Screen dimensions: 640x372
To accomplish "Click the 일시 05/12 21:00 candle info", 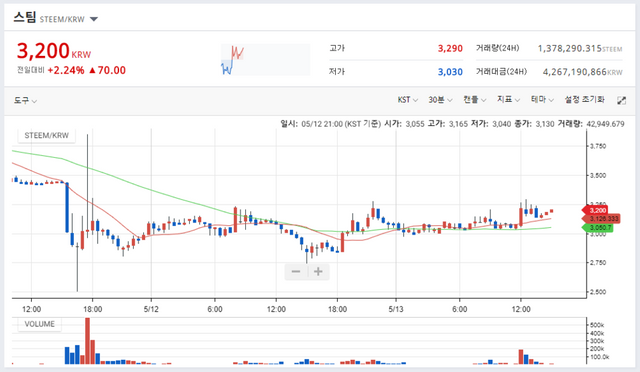I will pos(331,124).
